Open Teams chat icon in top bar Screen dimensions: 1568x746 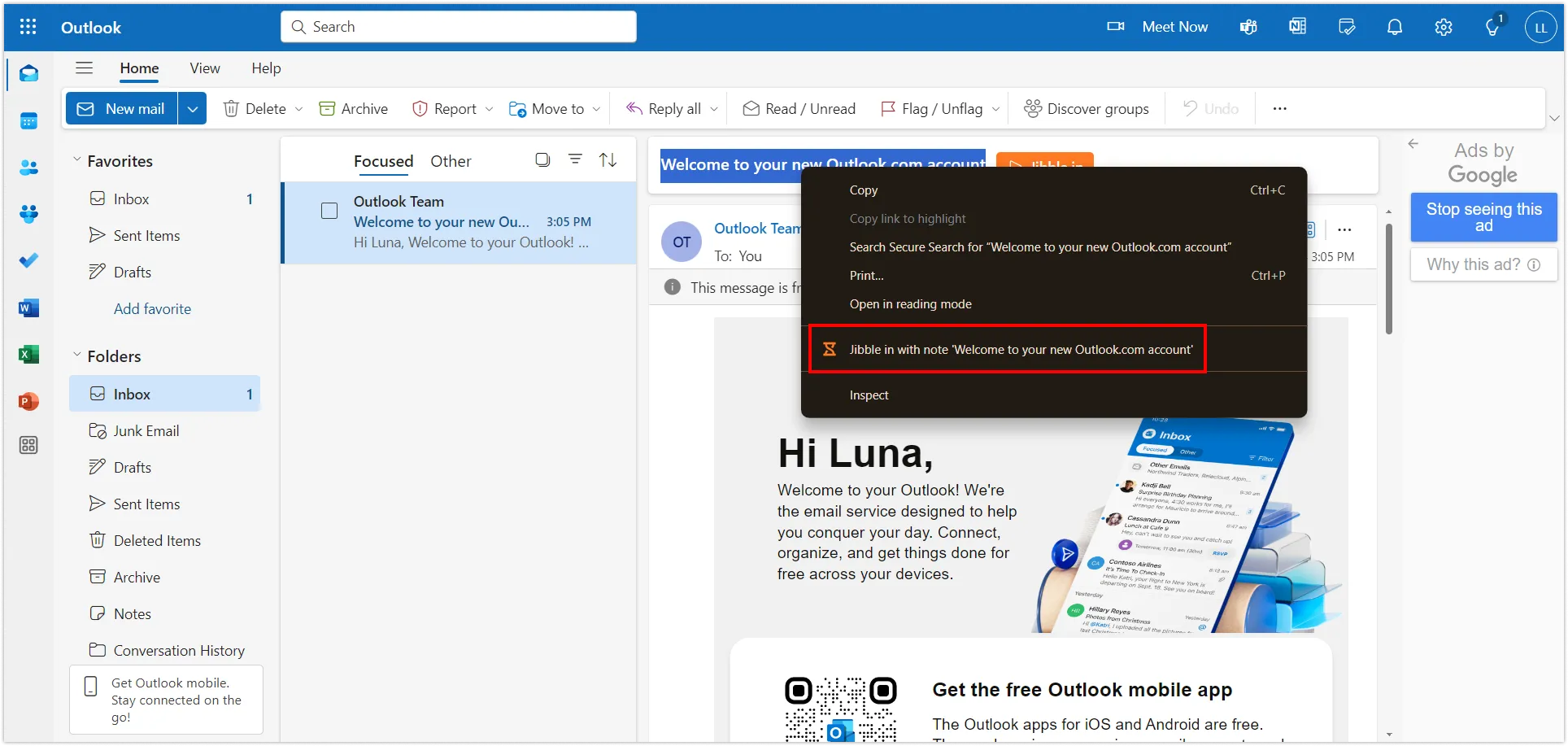[x=1248, y=27]
